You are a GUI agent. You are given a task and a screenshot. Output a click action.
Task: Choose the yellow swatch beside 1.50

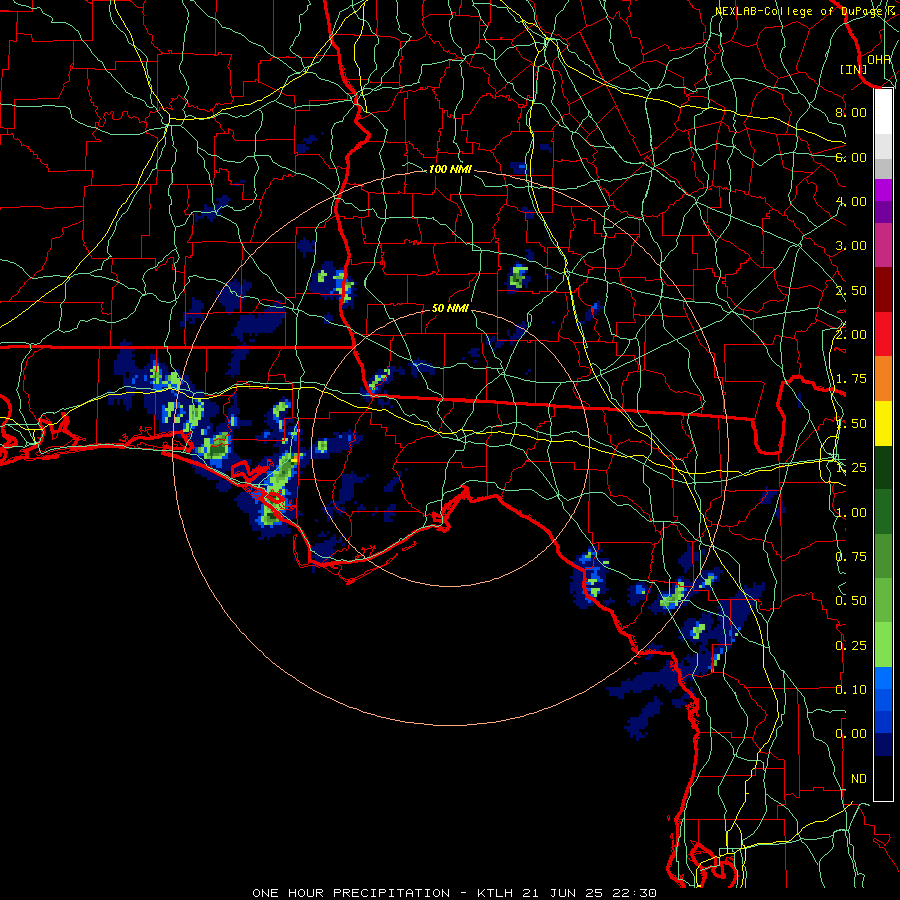tap(883, 423)
